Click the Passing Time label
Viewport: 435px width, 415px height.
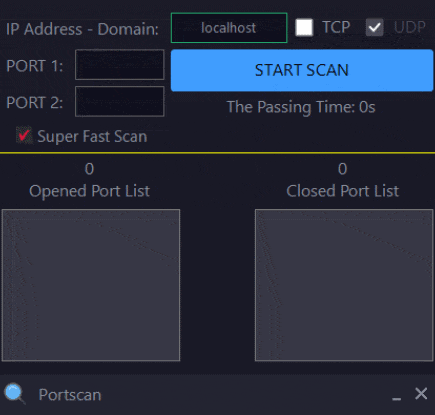click(x=301, y=107)
